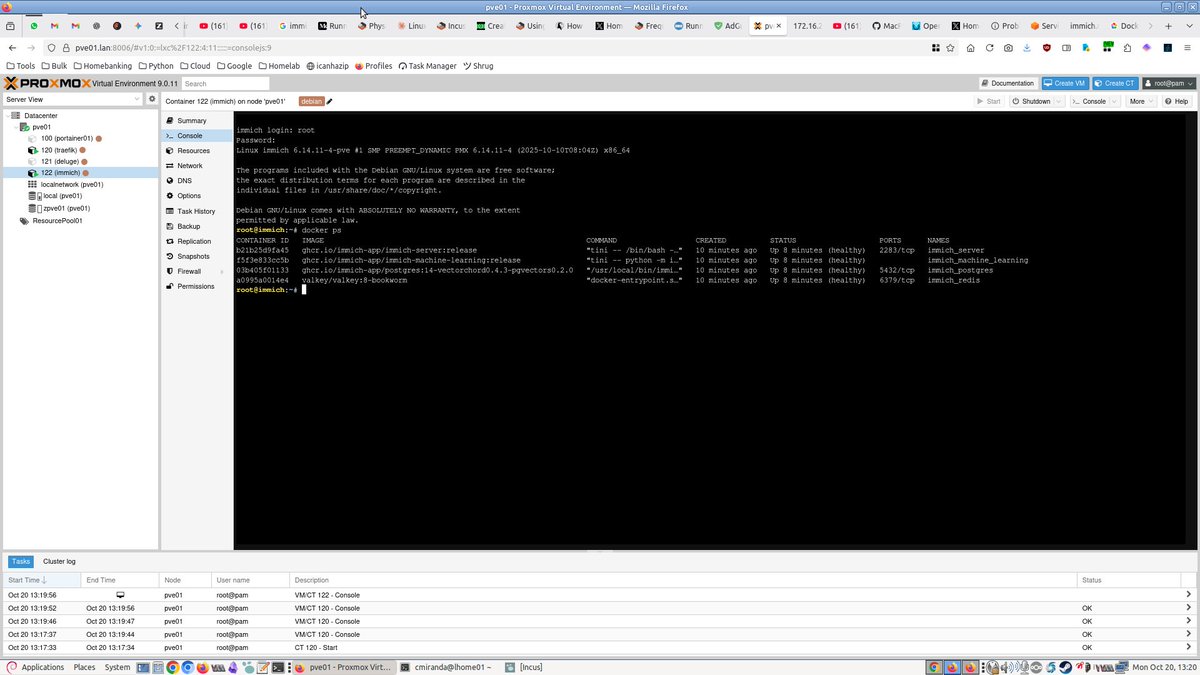Select ResourcePool01 in the tree
Viewport: 1200px width, 675px height.
(58, 221)
